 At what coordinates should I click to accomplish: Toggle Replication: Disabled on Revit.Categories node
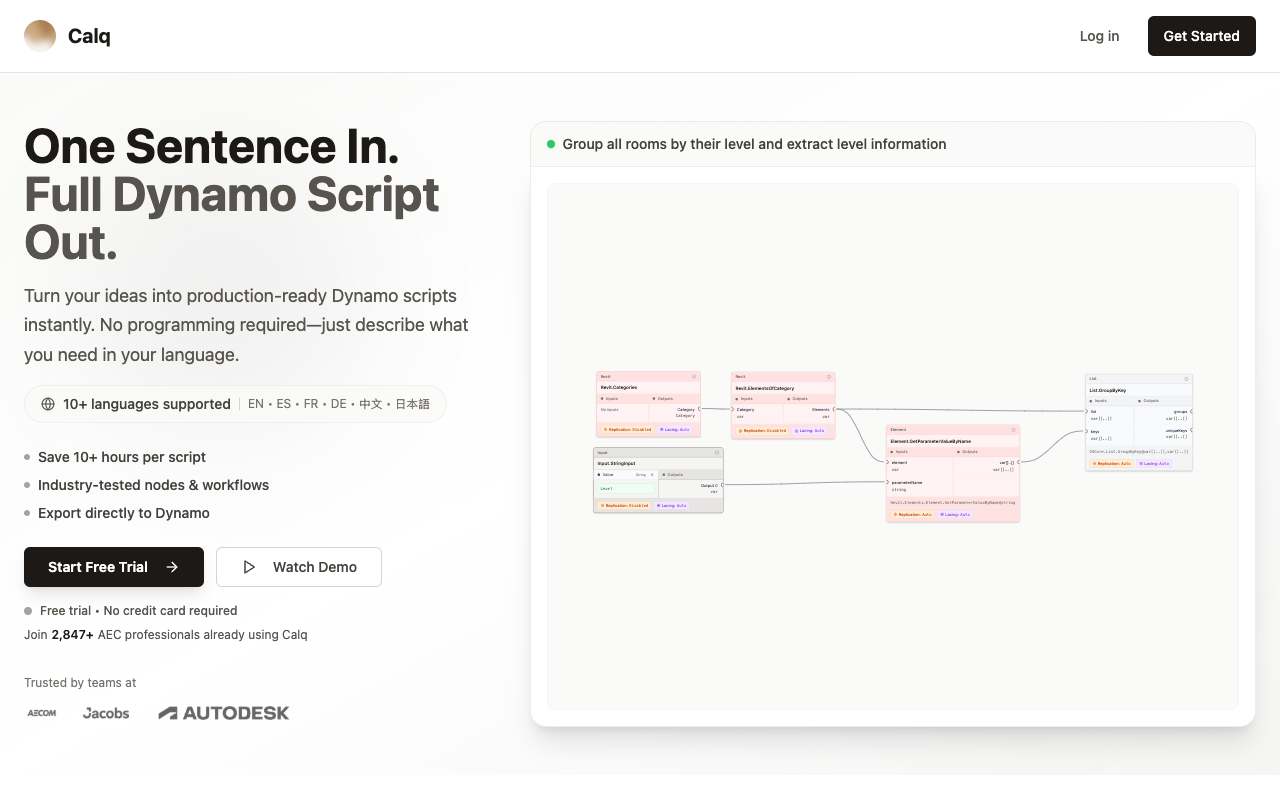pyautogui.click(x=628, y=430)
